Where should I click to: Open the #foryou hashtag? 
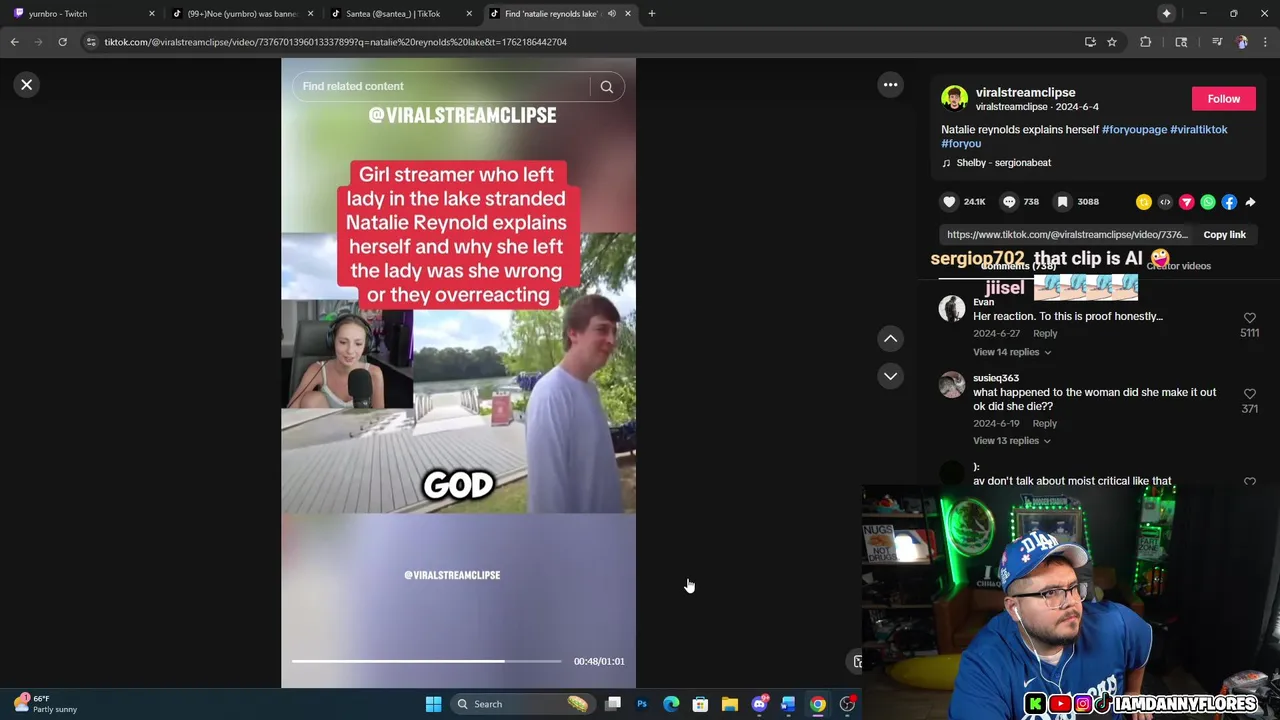pos(961,144)
